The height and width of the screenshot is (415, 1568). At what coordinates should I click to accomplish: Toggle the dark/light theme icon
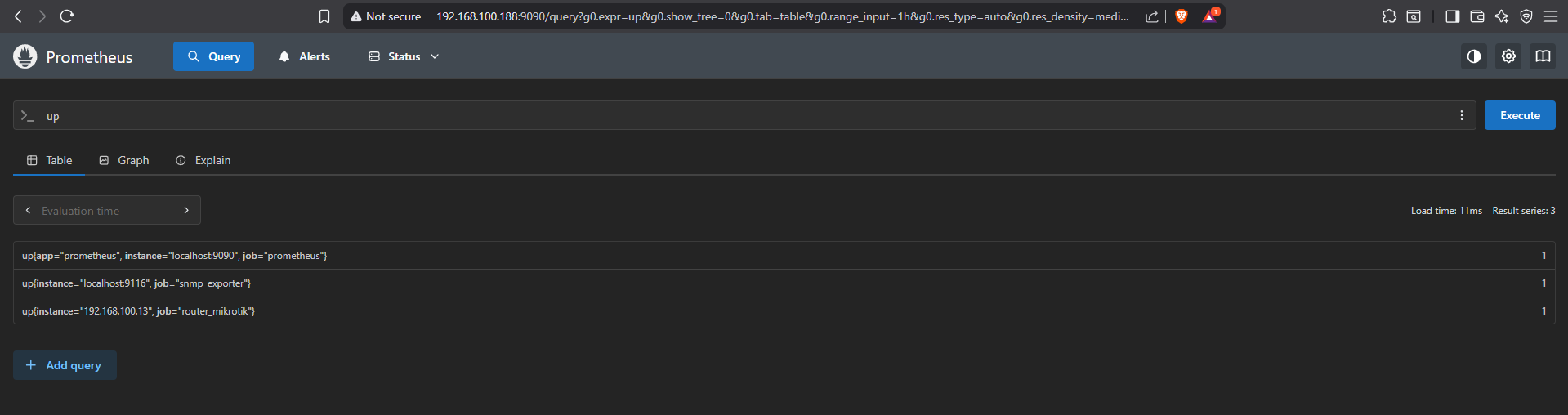coord(1473,56)
